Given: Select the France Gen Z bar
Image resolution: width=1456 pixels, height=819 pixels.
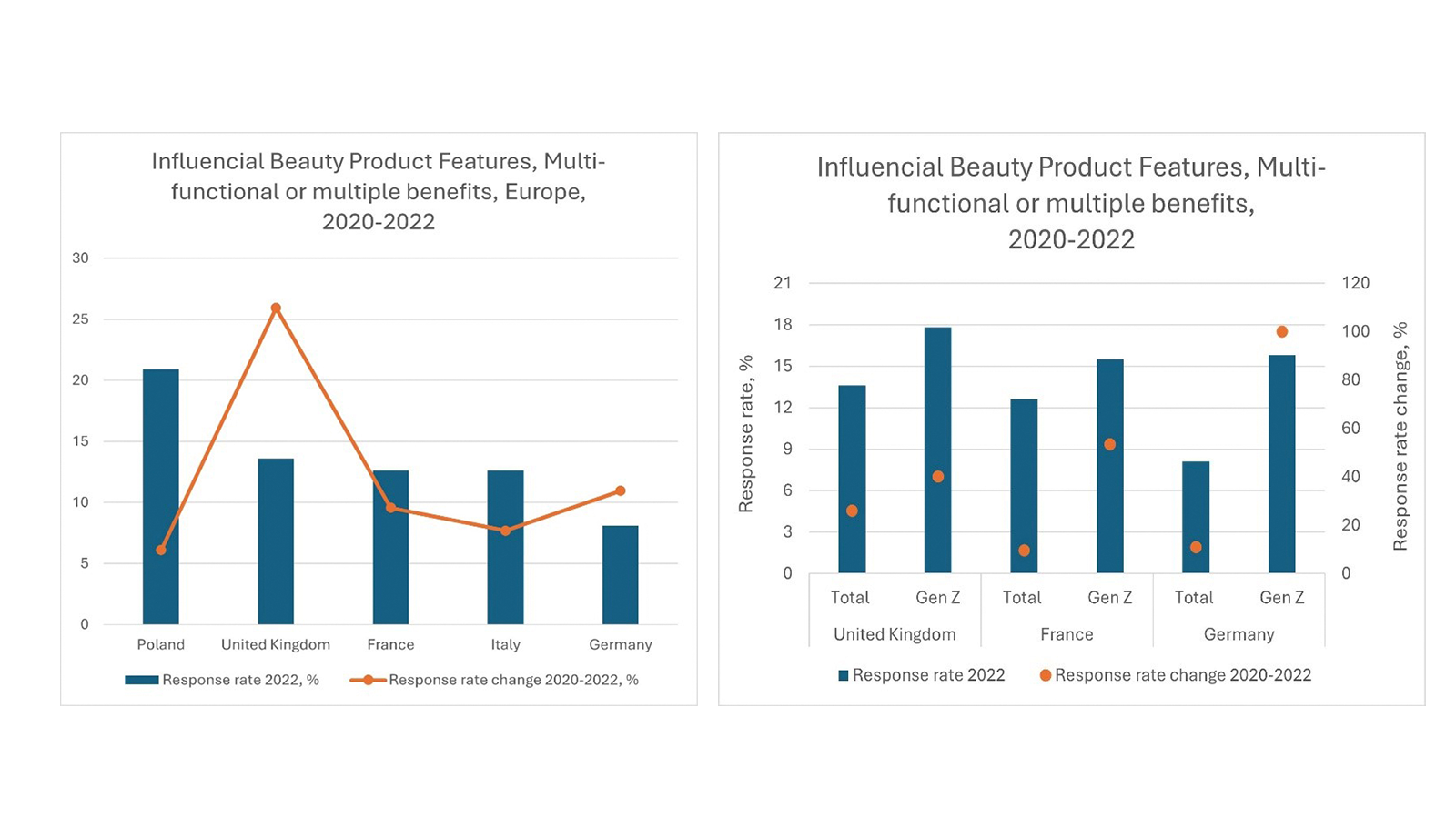Looking at the screenshot, I should click(1110, 466).
